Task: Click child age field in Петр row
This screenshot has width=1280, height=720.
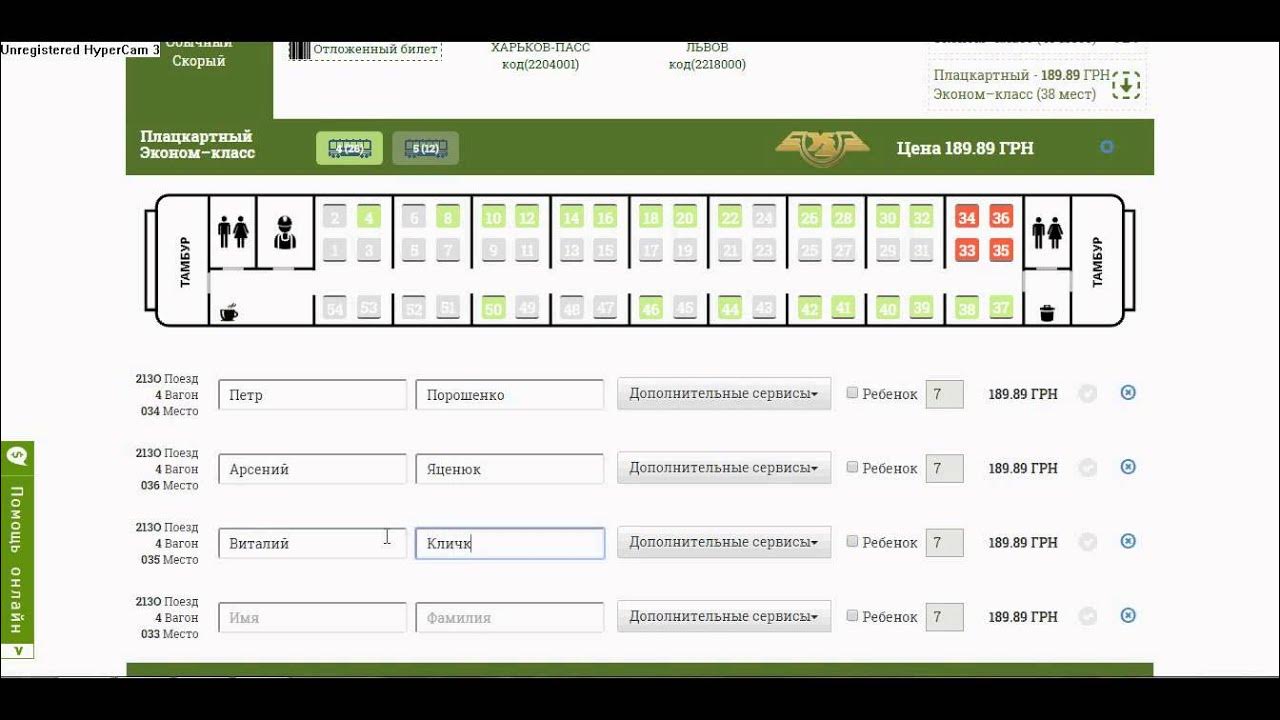Action: click(945, 394)
